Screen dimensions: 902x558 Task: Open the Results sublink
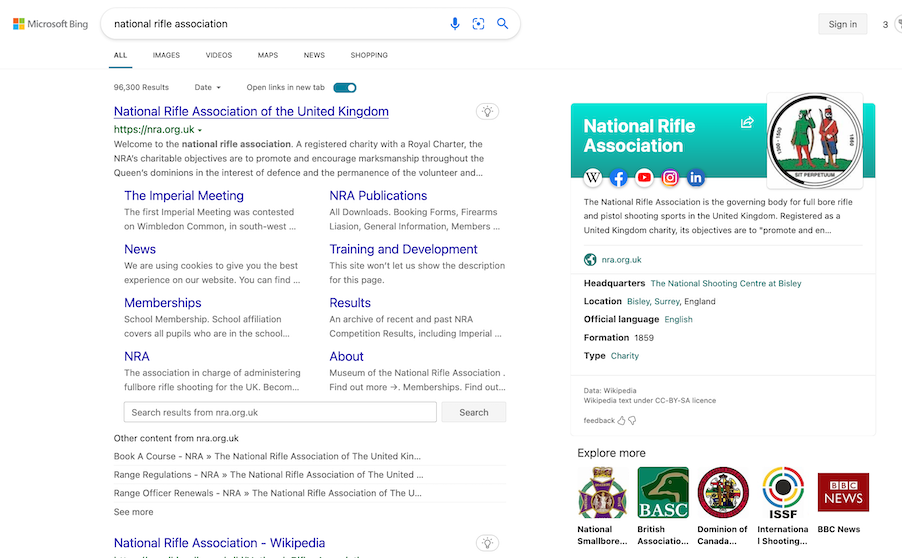pos(350,303)
